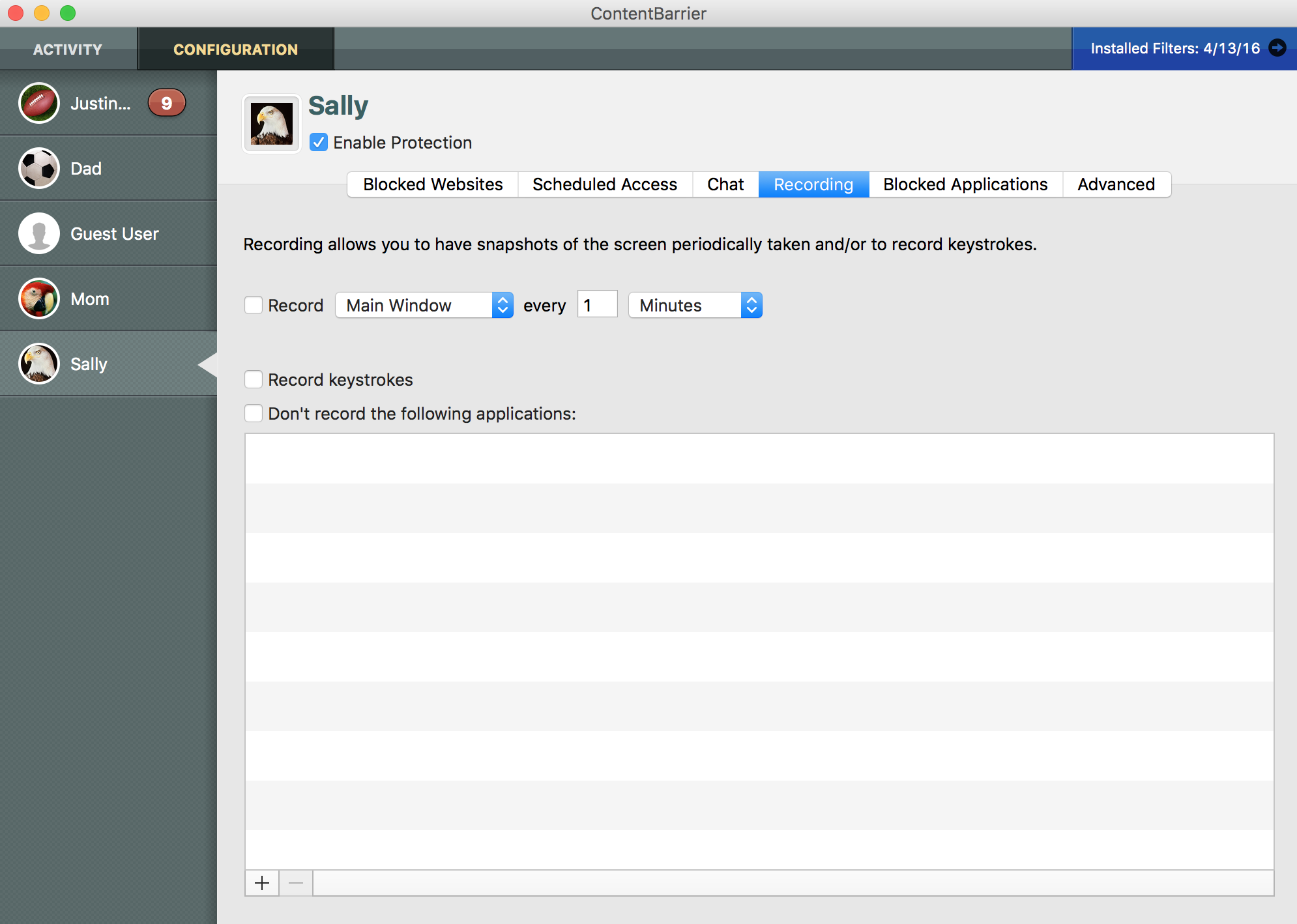The height and width of the screenshot is (924, 1297).
Task: Click Mom's parrot avatar icon
Action: (39, 298)
